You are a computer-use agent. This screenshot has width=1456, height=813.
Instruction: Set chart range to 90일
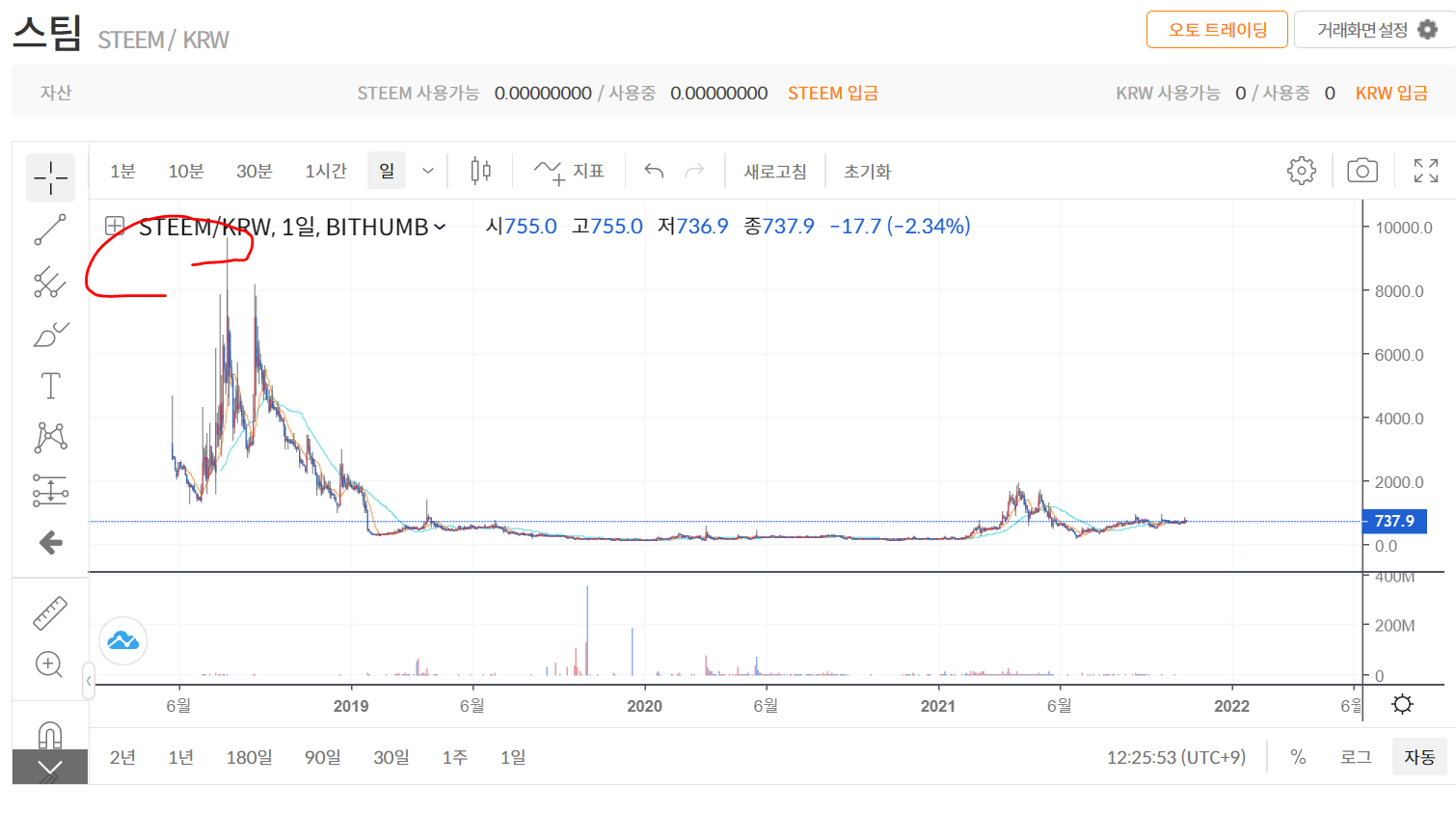tap(323, 757)
